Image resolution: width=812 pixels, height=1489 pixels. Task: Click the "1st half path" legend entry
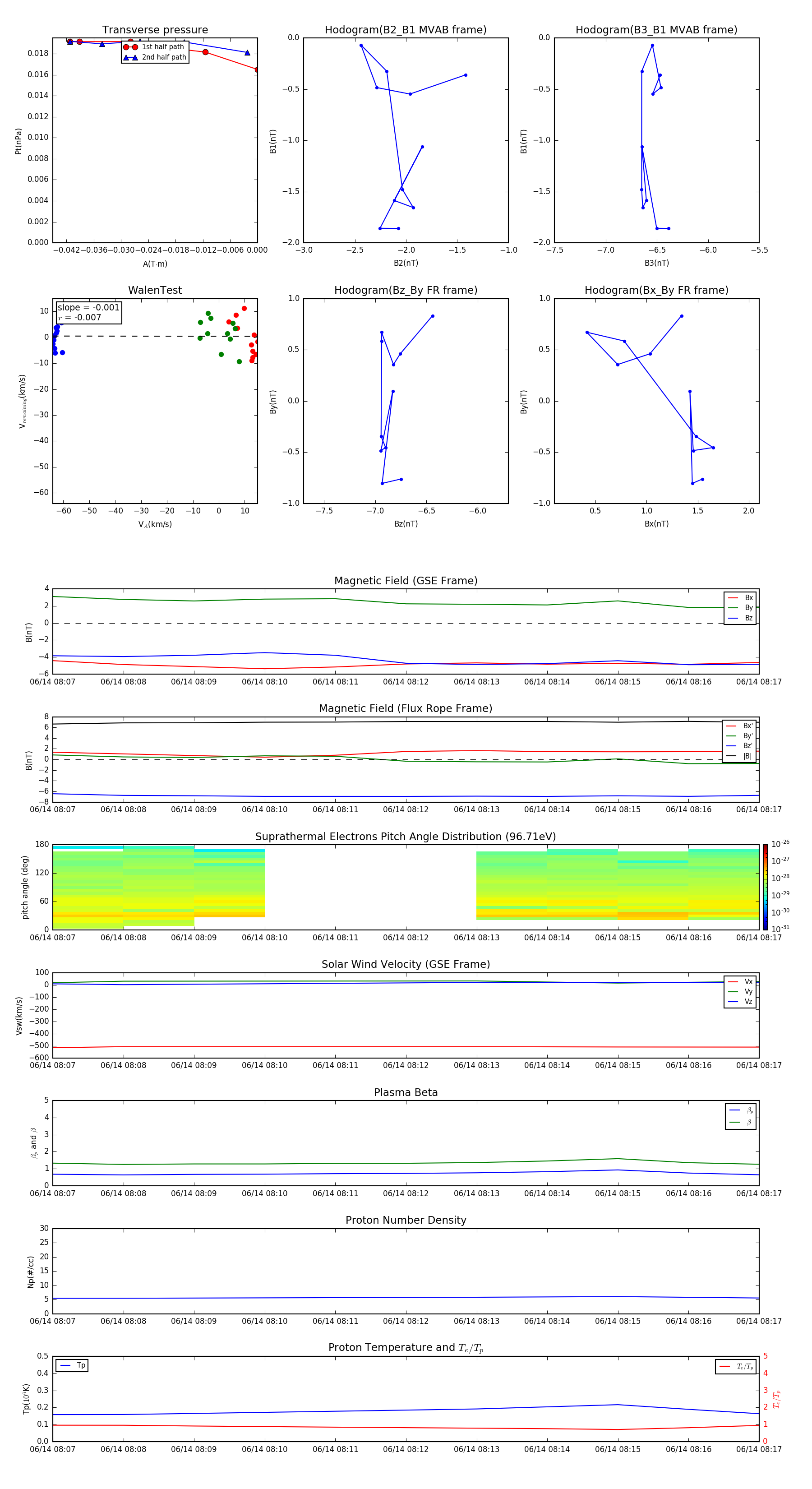point(154,47)
